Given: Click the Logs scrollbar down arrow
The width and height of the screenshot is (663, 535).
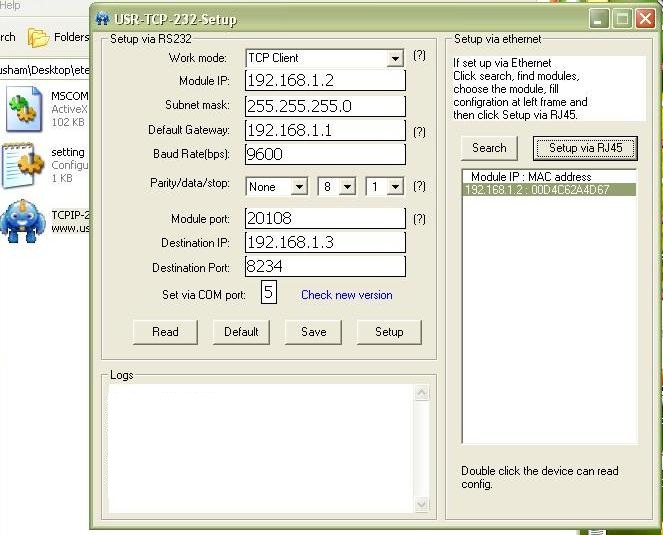Looking at the screenshot, I should 421,504.
